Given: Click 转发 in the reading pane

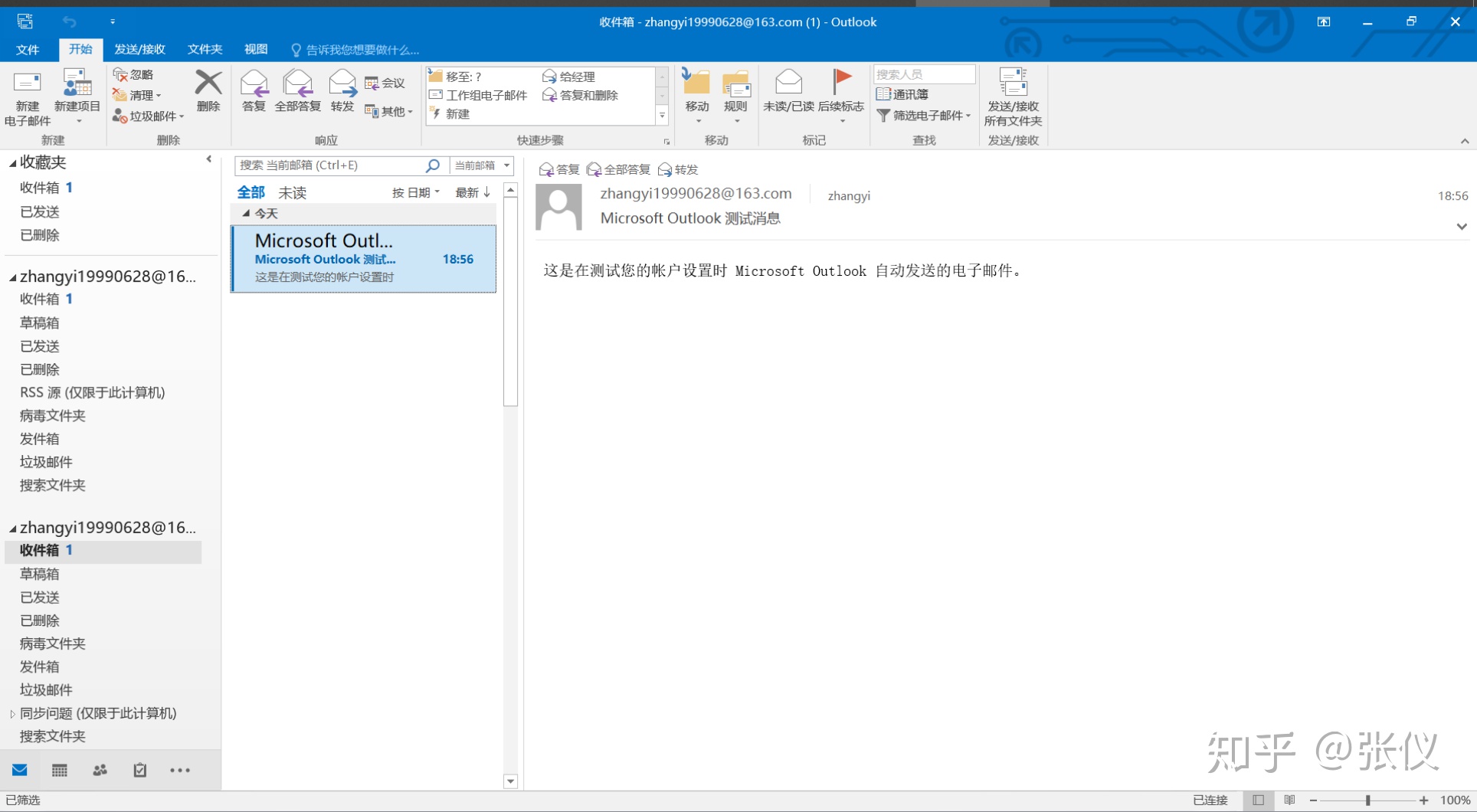Looking at the screenshot, I should tap(678, 169).
